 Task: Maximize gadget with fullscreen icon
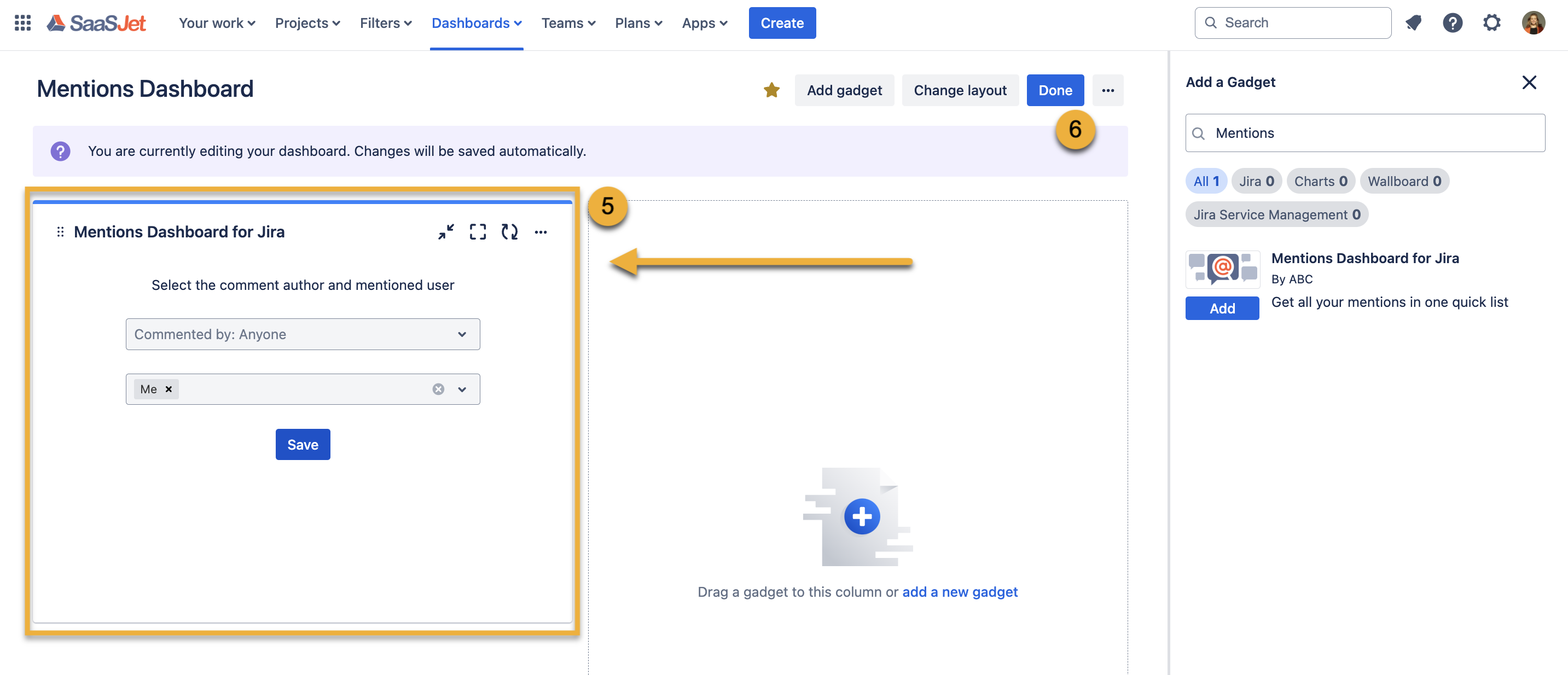coord(478,232)
